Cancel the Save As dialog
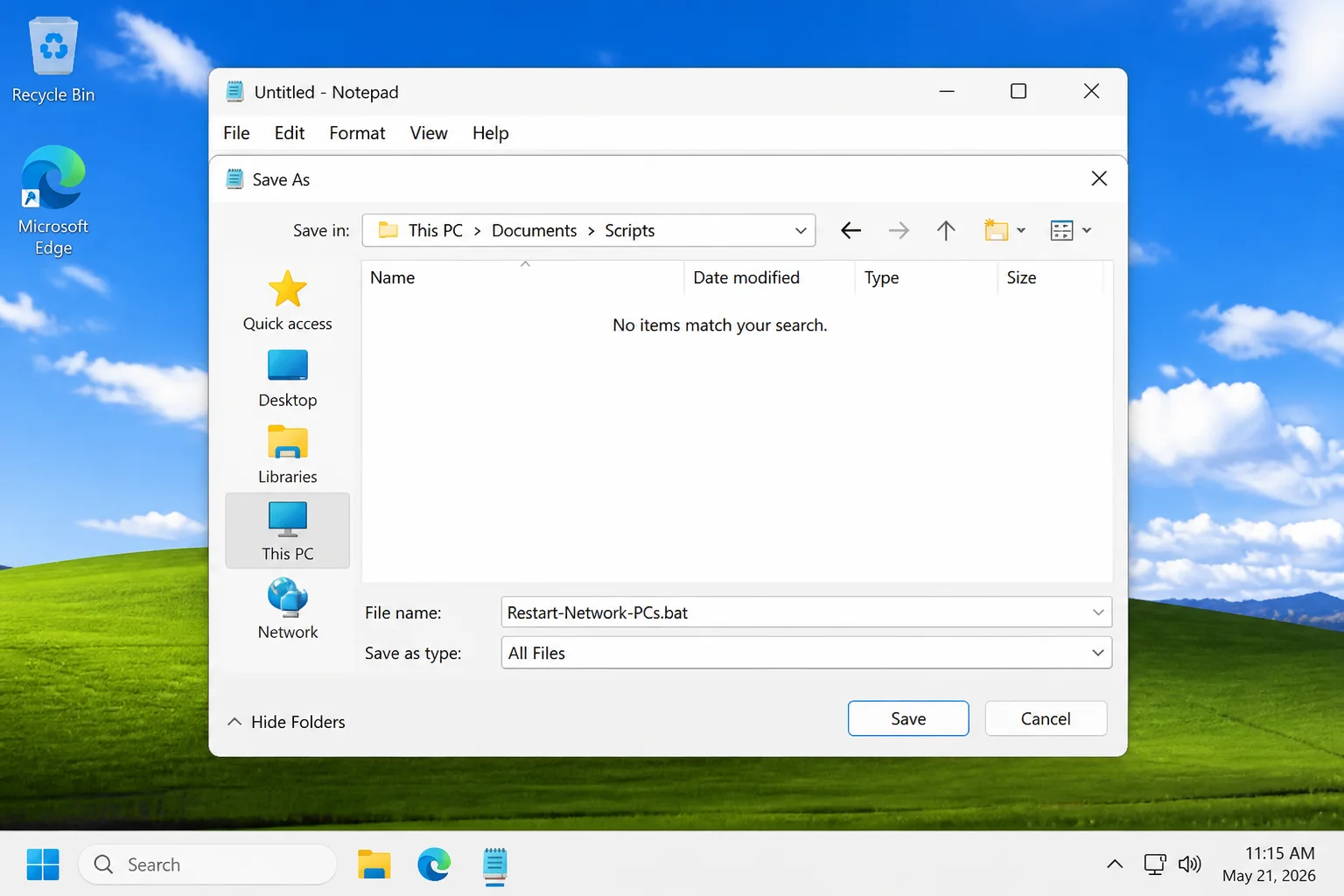Viewport: 1344px width, 896px height. click(1046, 718)
